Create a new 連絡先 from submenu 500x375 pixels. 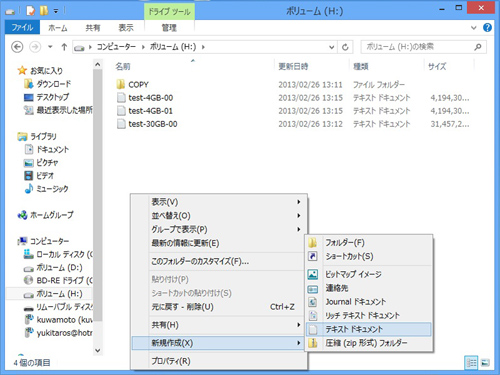pos(369,288)
